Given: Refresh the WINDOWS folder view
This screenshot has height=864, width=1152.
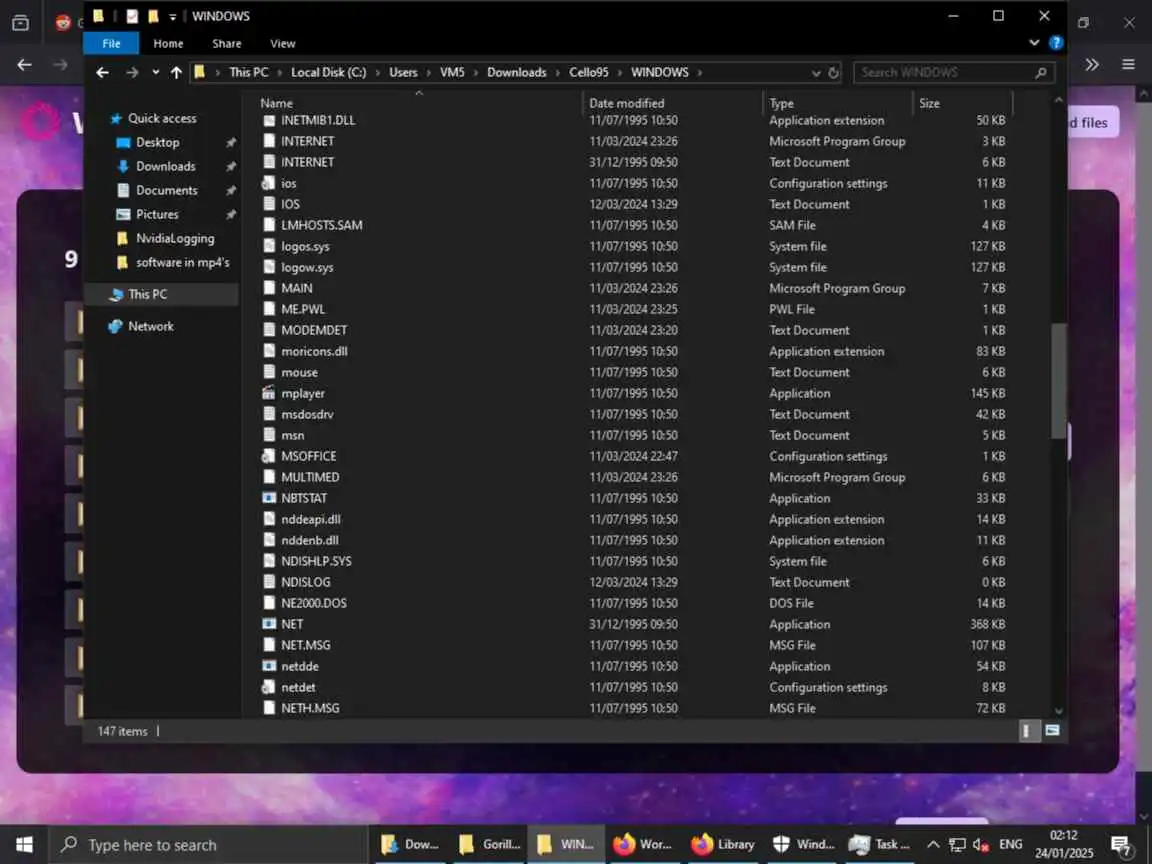Looking at the screenshot, I should pyautogui.click(x=833, y=72).
